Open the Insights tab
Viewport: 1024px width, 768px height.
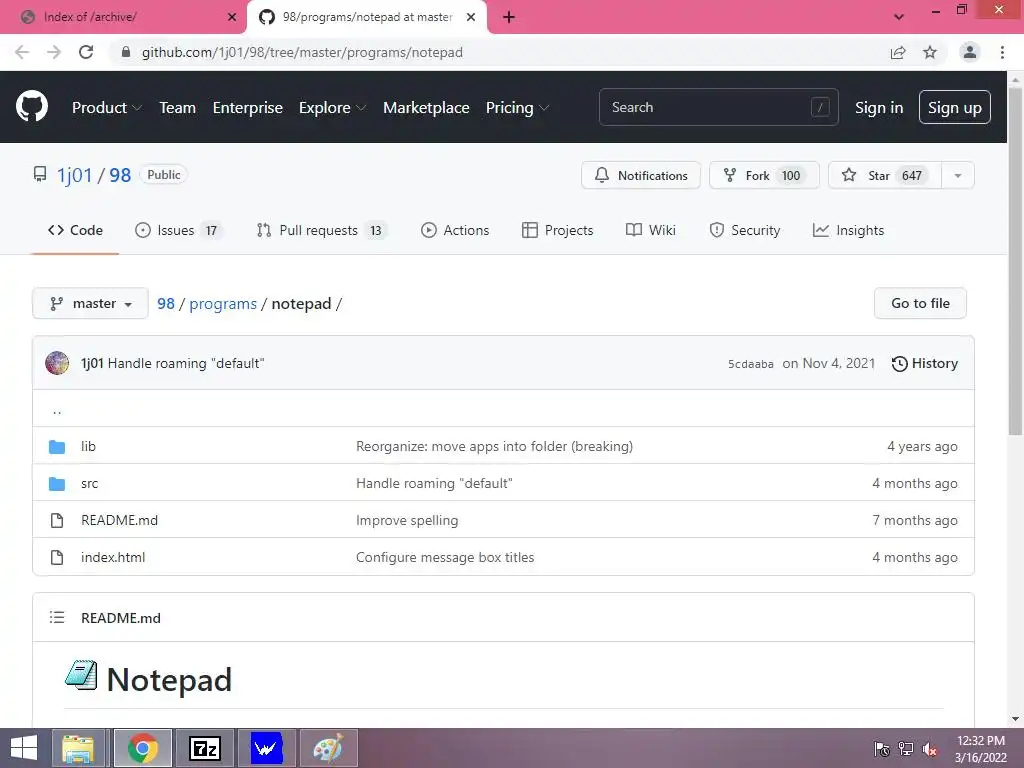point(848,231)
